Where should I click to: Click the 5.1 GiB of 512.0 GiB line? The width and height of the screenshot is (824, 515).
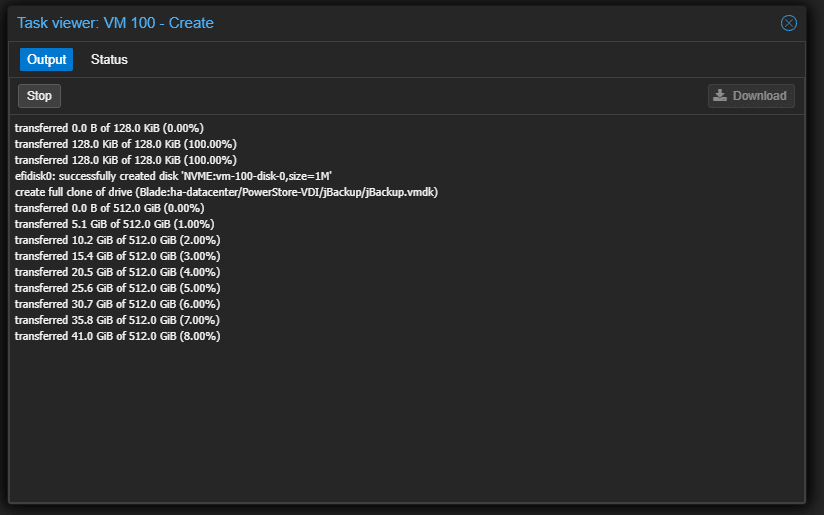115,224
